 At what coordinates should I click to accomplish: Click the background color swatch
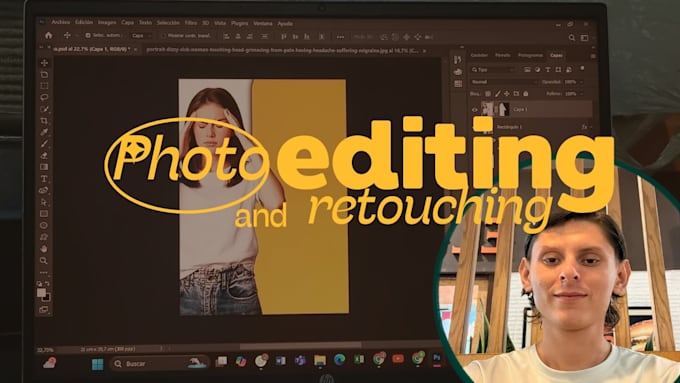(47, 298)
